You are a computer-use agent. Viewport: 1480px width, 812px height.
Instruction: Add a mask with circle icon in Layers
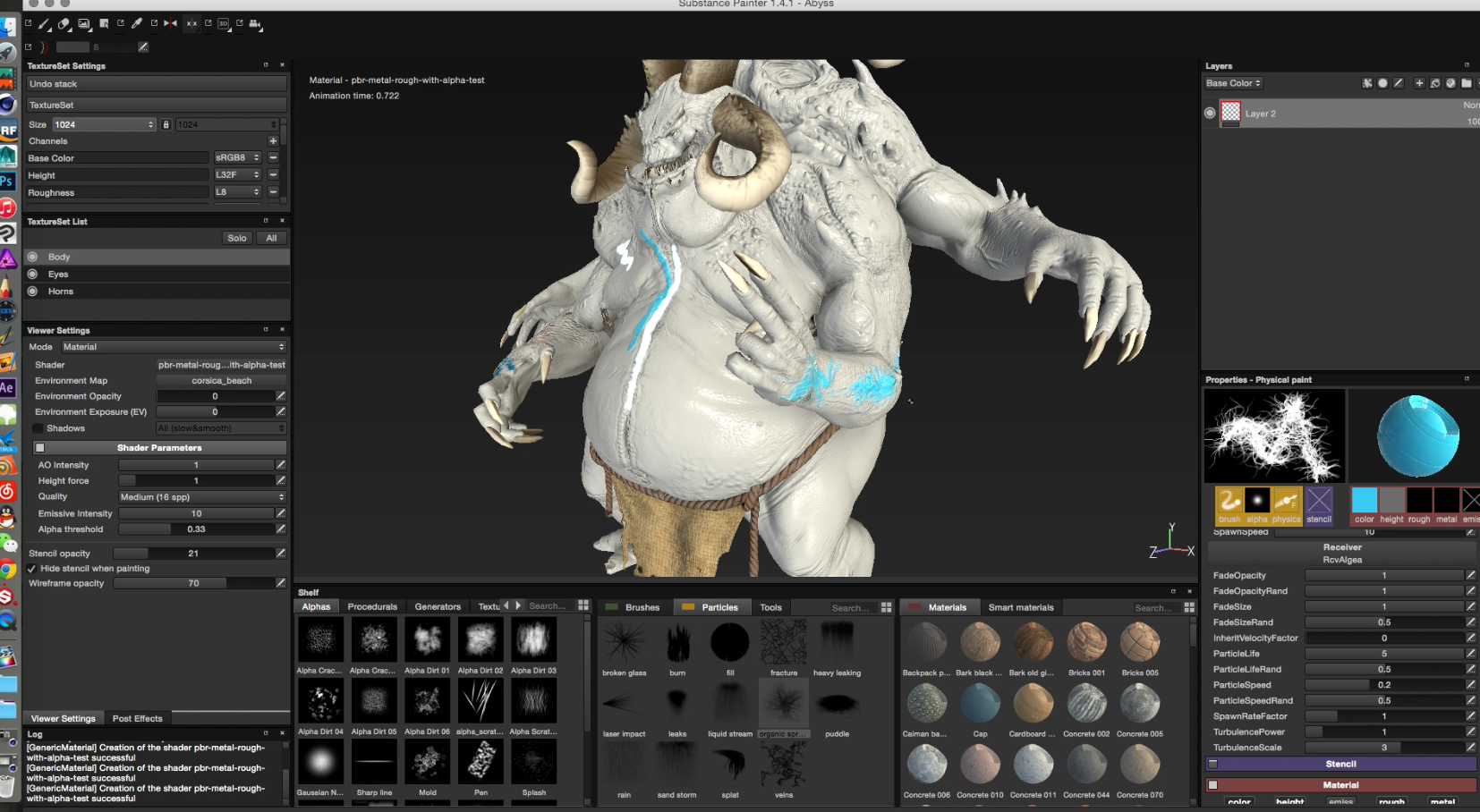click(x=1382, y=83)
